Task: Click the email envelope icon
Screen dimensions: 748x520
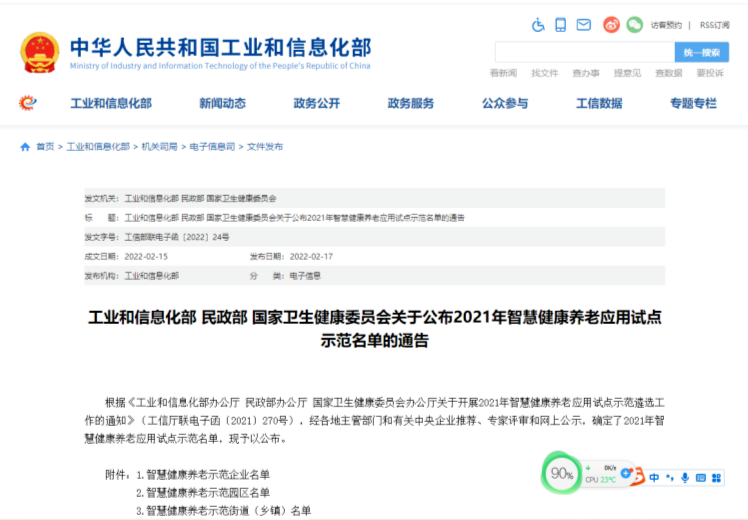Action: click(585, 25)
